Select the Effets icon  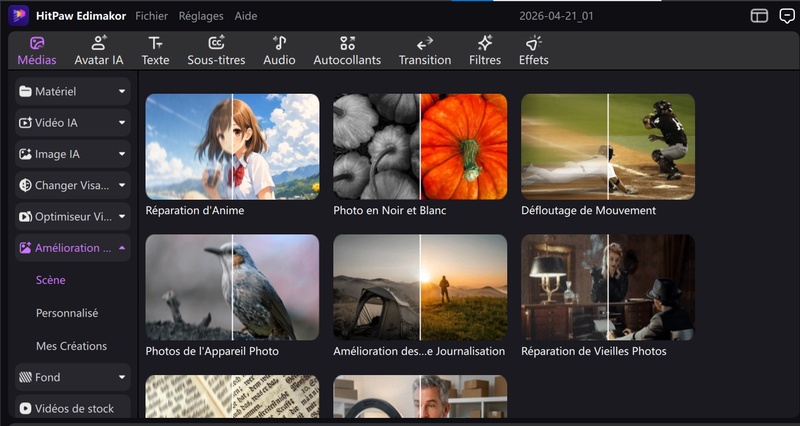tap(534, 43)
